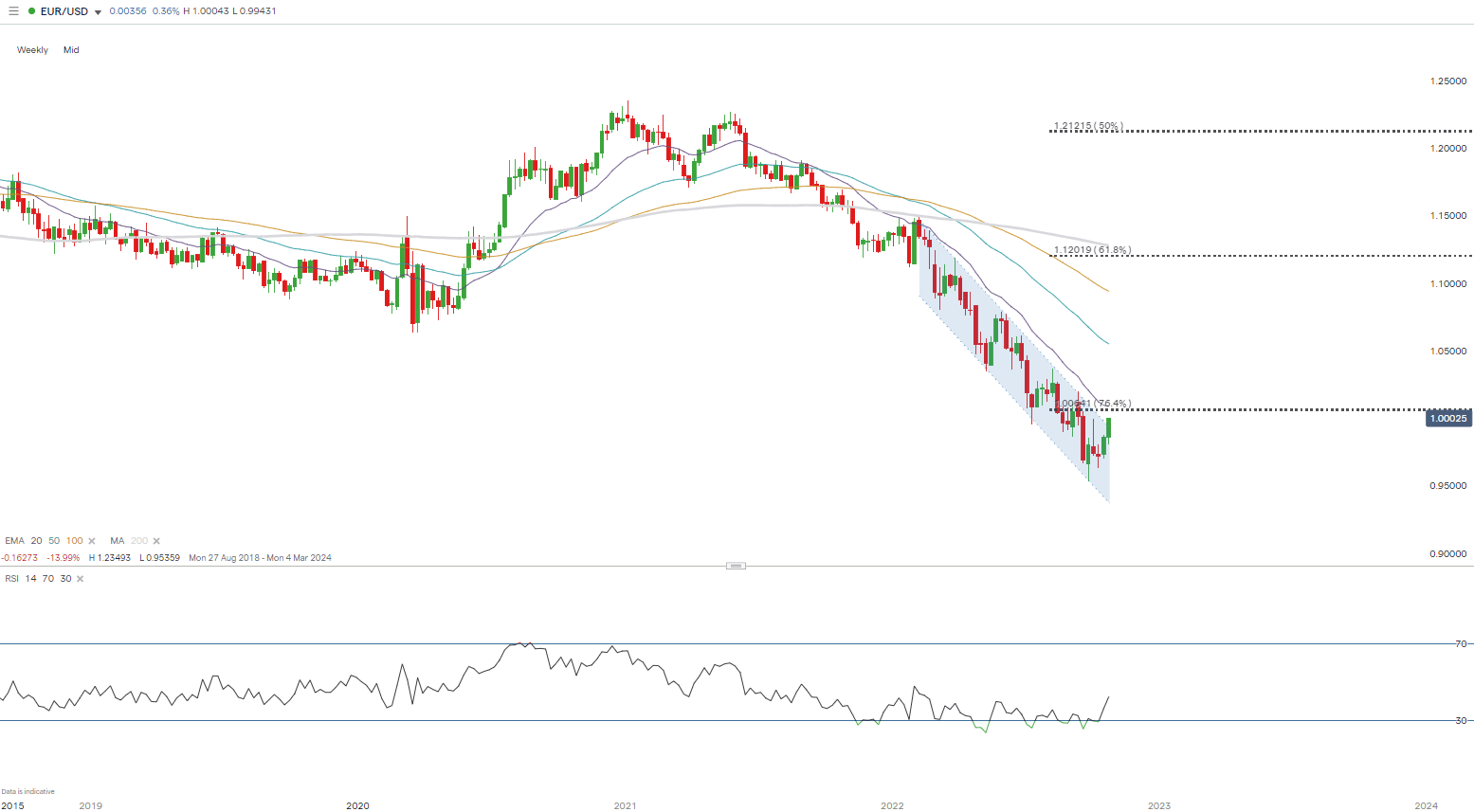Click the EUR/USD instrument name

pos(64,11)
